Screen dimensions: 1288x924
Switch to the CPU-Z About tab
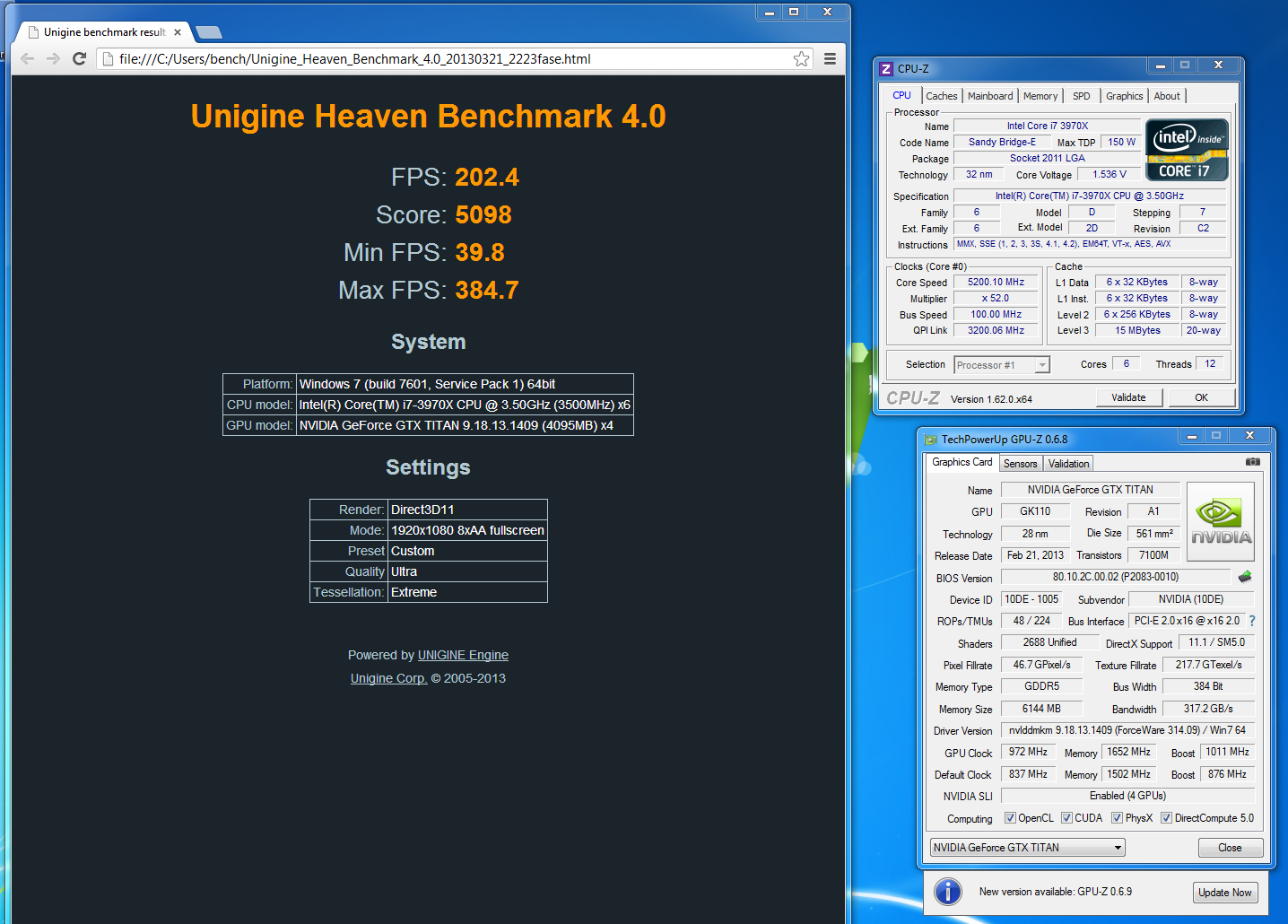[x=1167, y=96]
